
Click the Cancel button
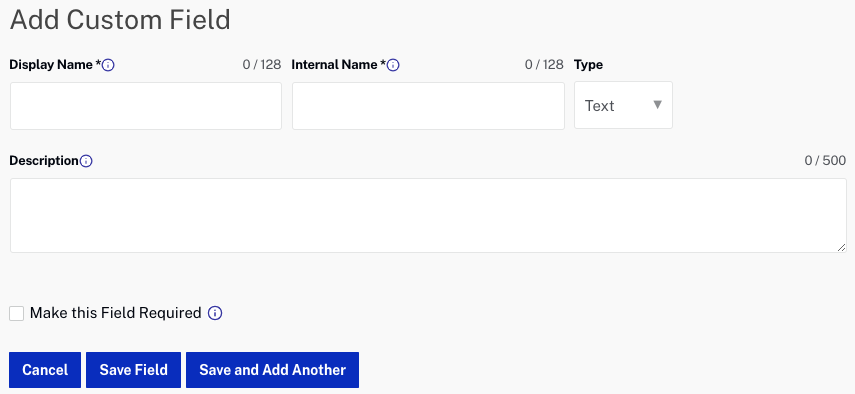click(x=45, y=370)
